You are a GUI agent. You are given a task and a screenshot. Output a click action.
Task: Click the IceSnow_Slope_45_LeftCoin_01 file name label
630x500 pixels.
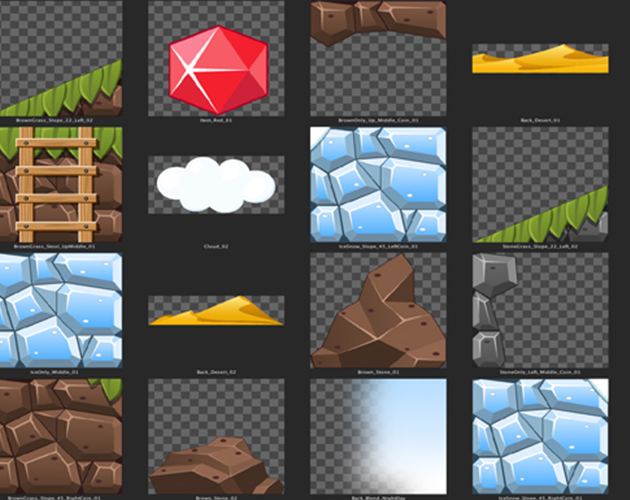pos(378,246)
